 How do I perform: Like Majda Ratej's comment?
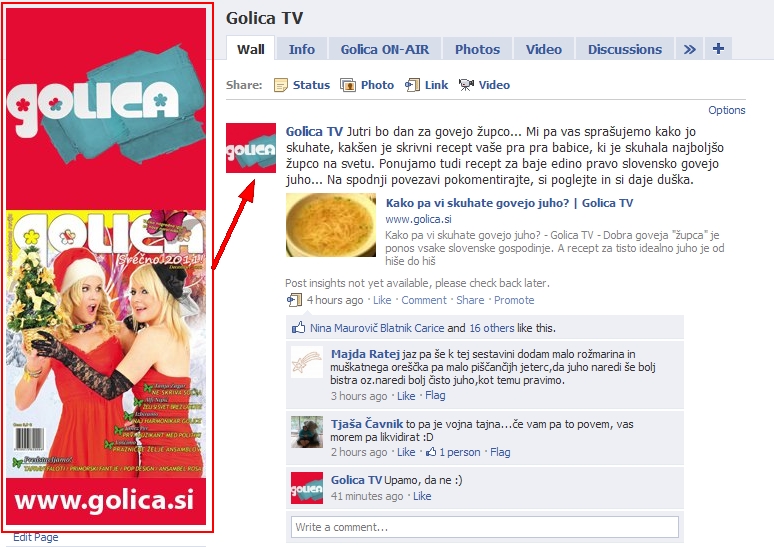coord(406,396)
